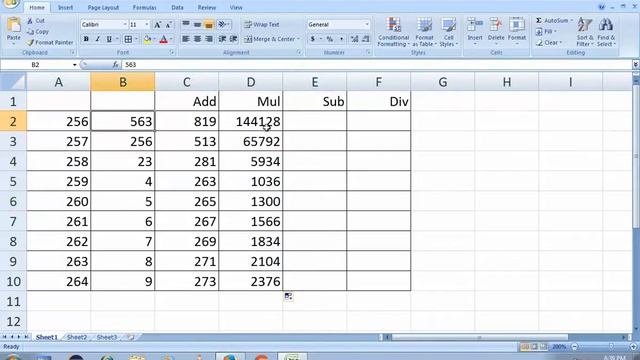Apply cell borders button
This screenshot has width=640, height=360.
pos(128,39)
